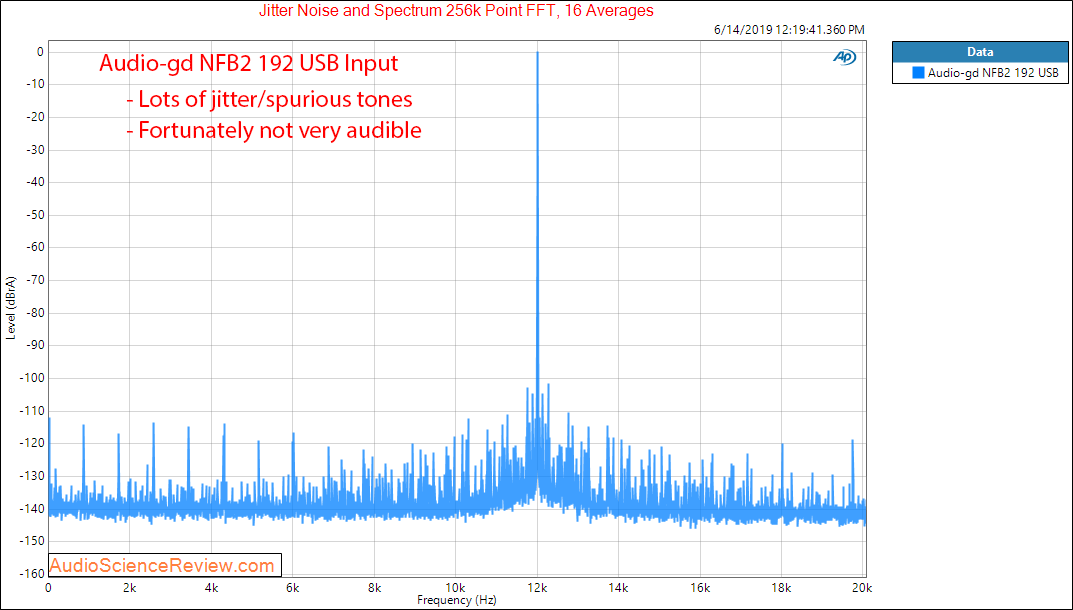Click the -130 label on the level axis
The height and width of the screenshot is (610, 1073).
(x=31, y=476)
